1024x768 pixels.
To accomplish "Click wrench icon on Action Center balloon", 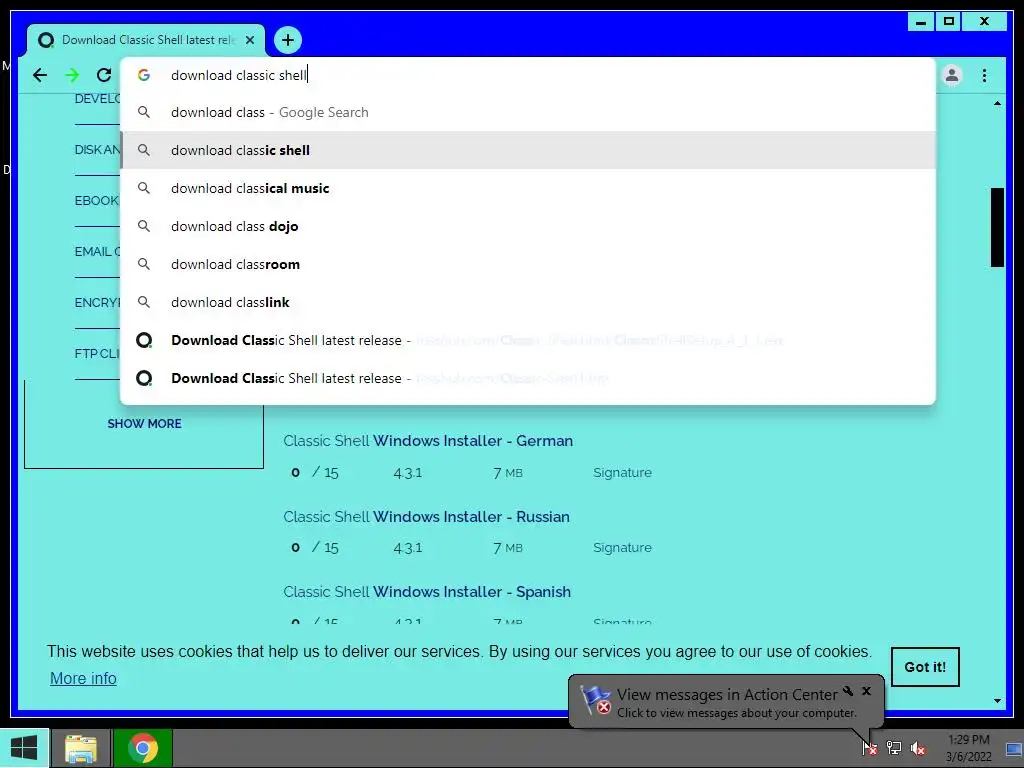I will click(x=848, y=691).
